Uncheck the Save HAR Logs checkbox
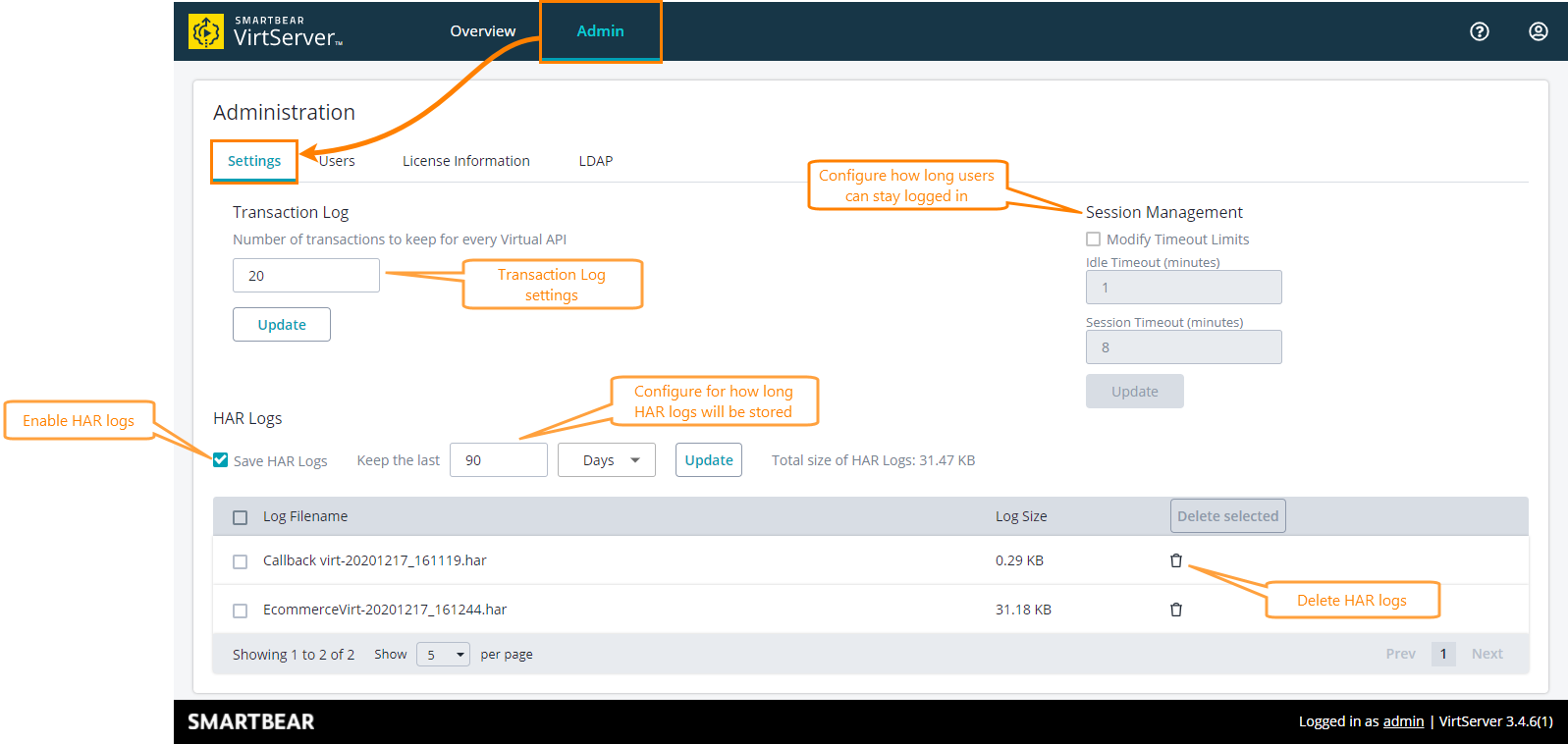The width and height of the screenshot is (1568, 744). [x=221, y=460]
